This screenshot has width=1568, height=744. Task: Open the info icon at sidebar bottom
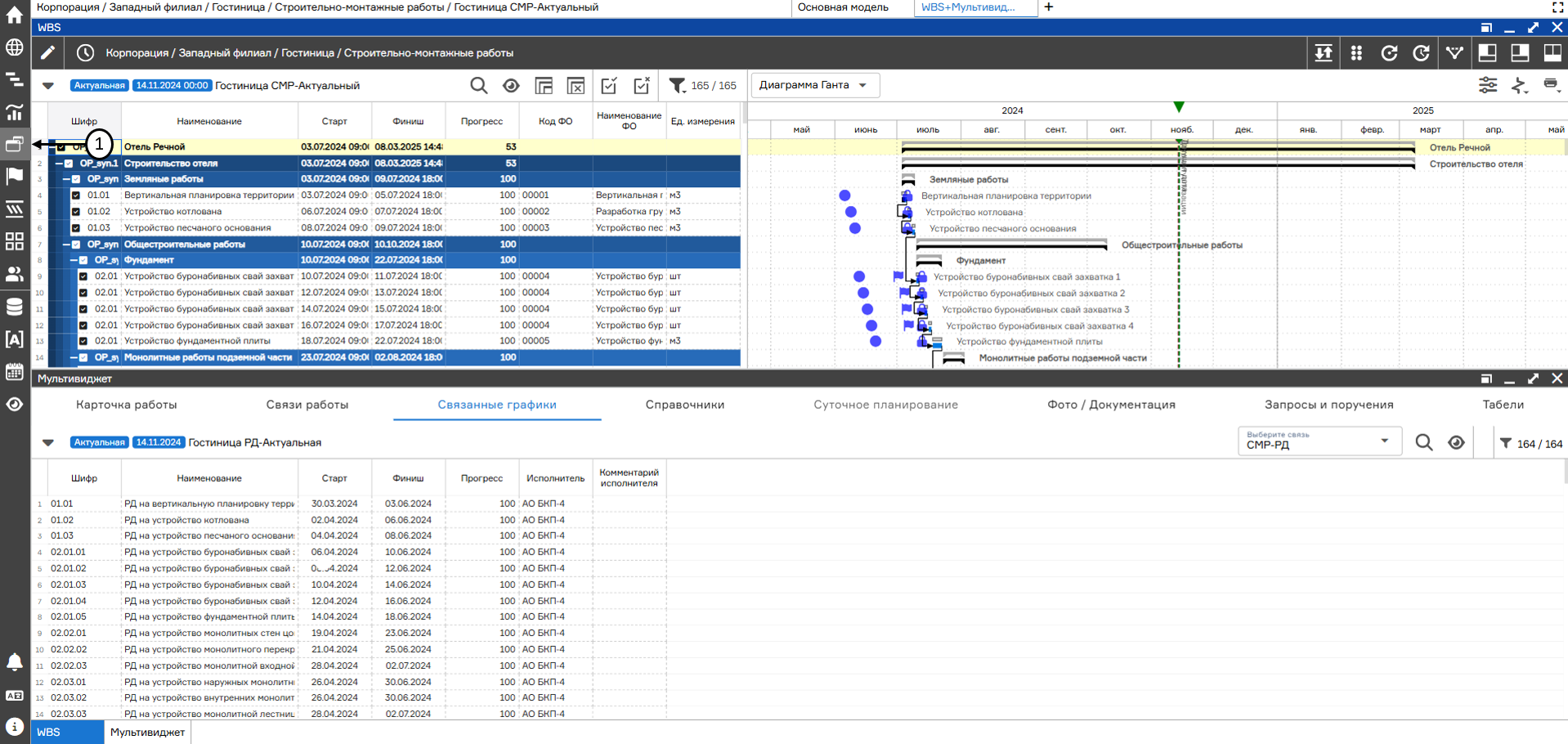(15, 726)
